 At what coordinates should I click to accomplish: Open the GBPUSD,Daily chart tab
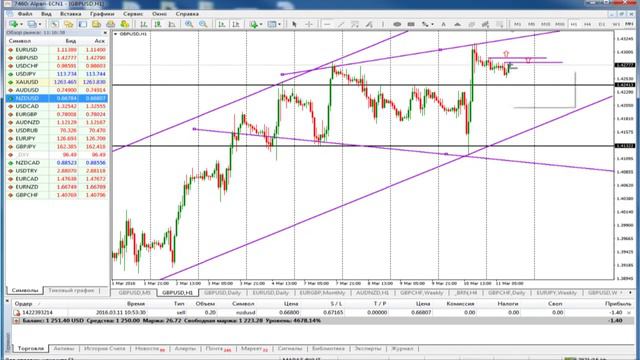[222, 293]
